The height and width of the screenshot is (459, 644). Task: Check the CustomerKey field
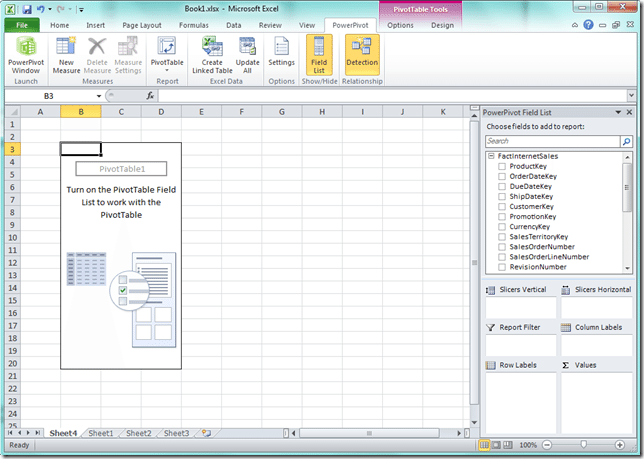(502, 207)
